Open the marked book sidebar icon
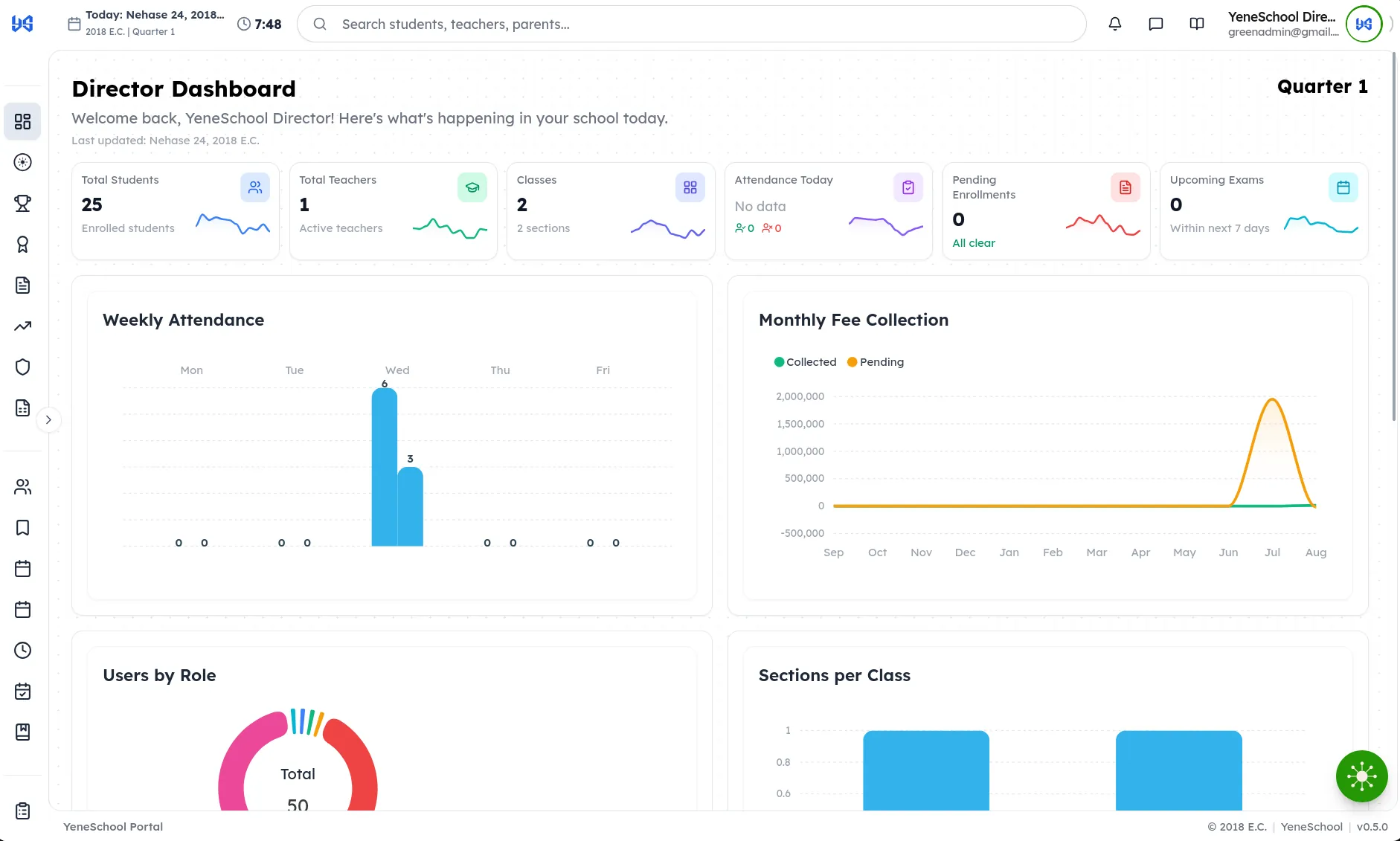Viewport: 1400px width, 841px height. [22, 732]
